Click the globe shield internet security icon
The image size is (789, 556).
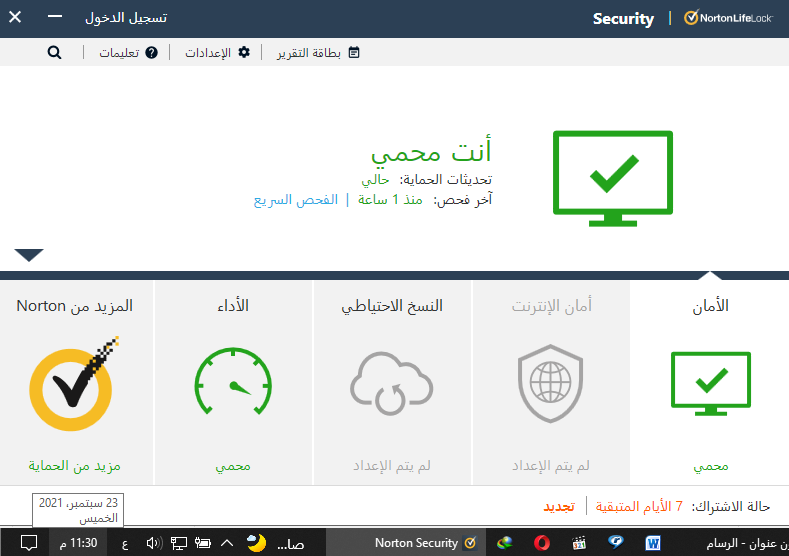point(550,383)
